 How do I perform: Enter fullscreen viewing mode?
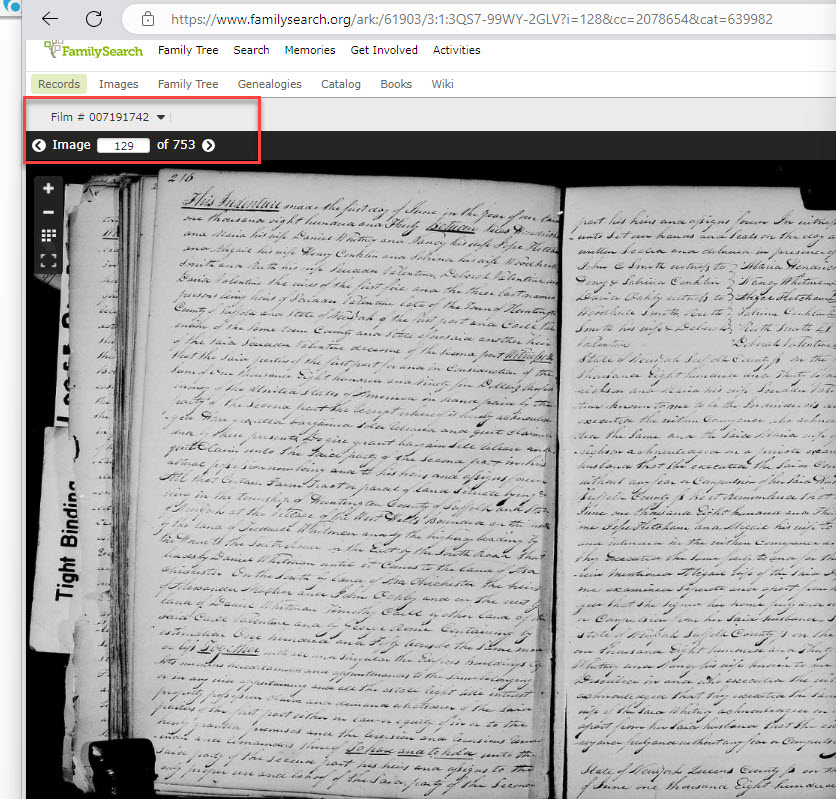point(48,261)
